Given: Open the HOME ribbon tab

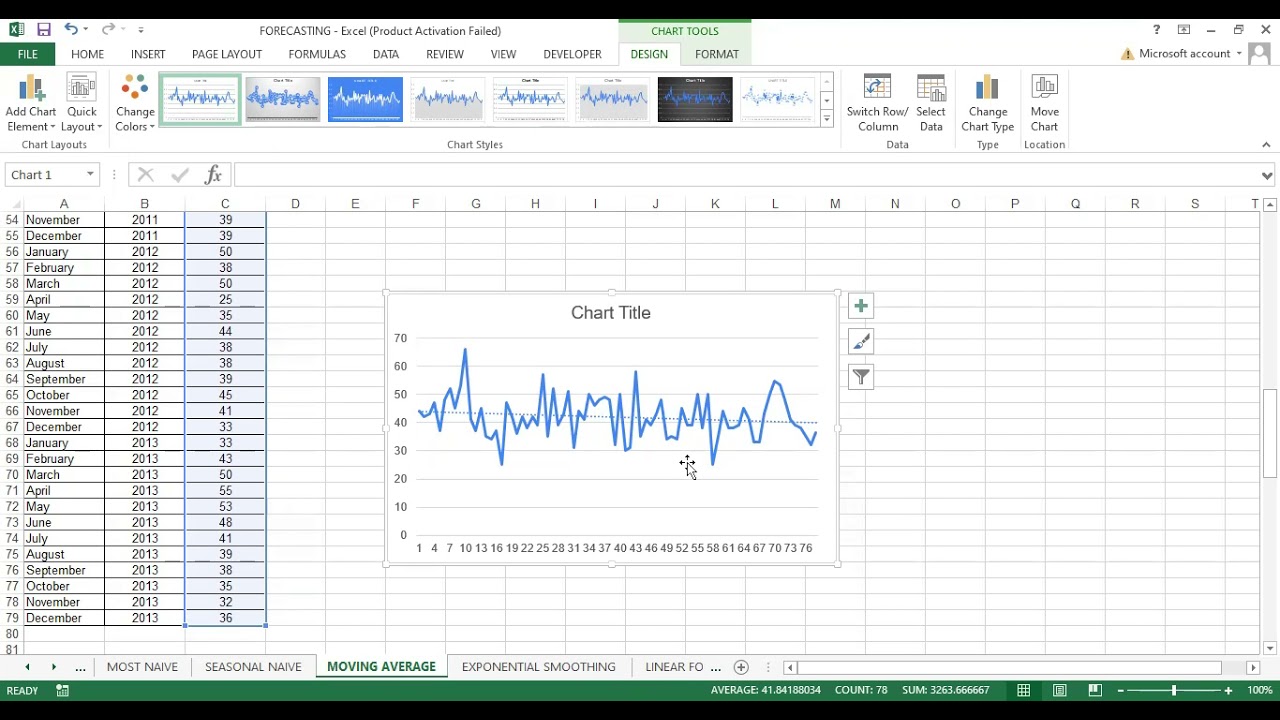Looking at the screenshot, I should click(87, 54).
